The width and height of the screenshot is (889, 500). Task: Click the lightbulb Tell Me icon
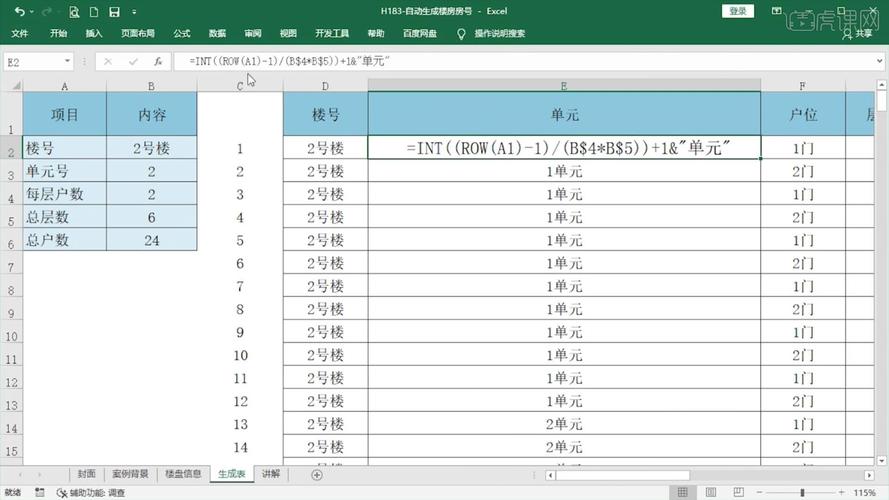point(461,34)
